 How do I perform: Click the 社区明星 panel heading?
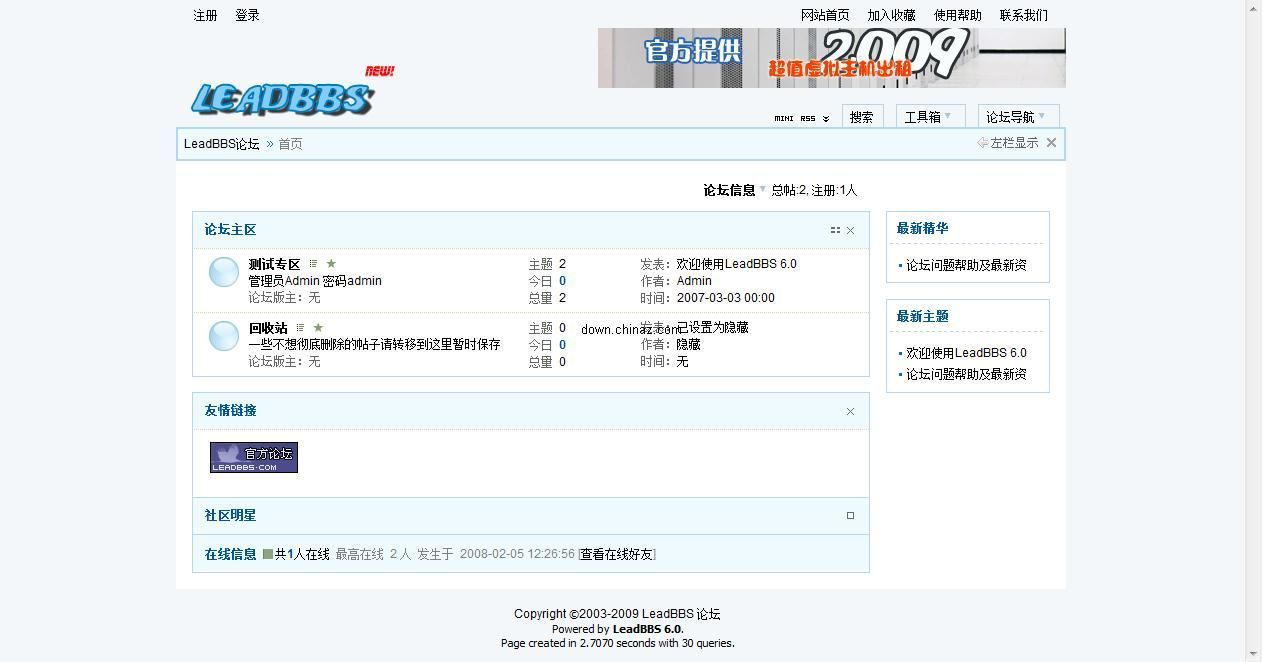click(230, 516)
